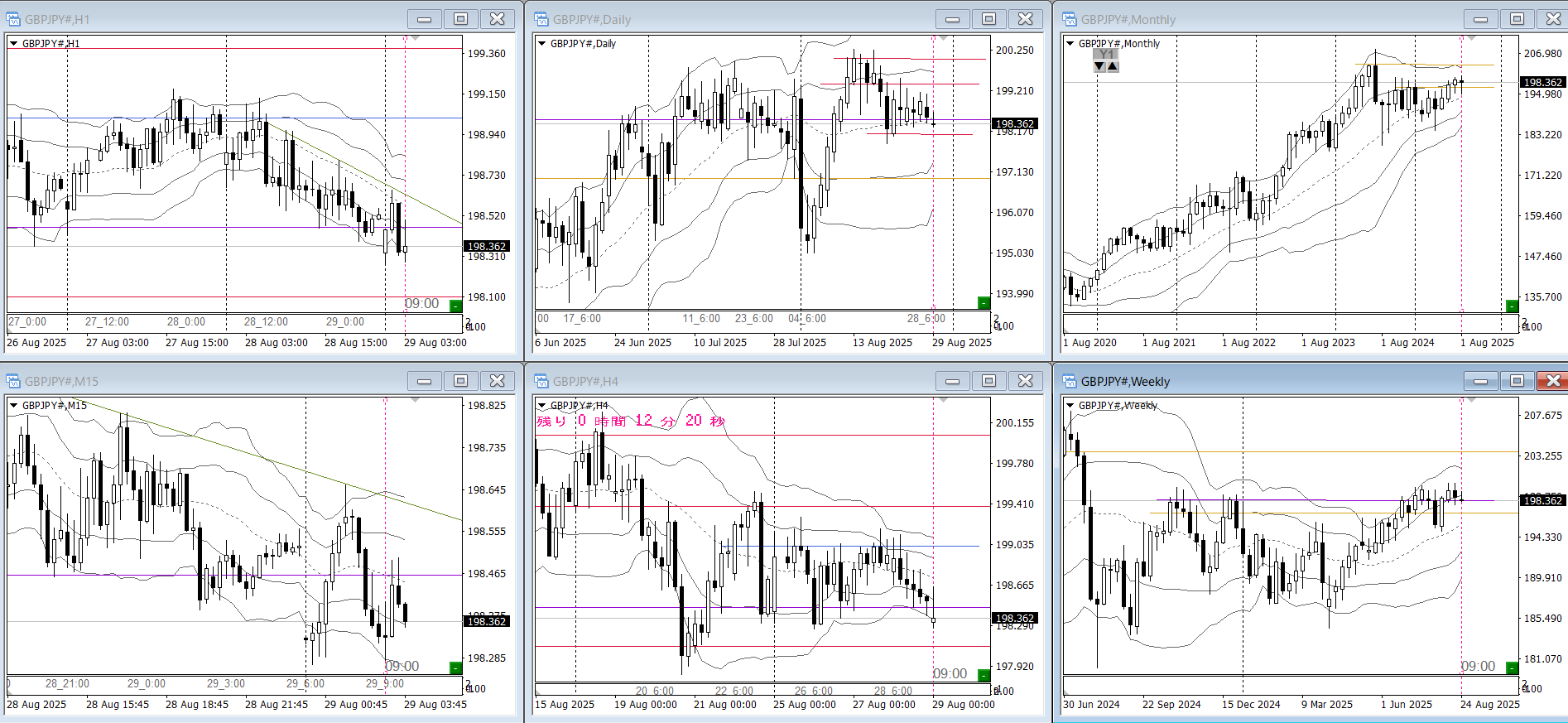
Task: Toggle the green minus button on Daily chart
Action: pos(984,303)
